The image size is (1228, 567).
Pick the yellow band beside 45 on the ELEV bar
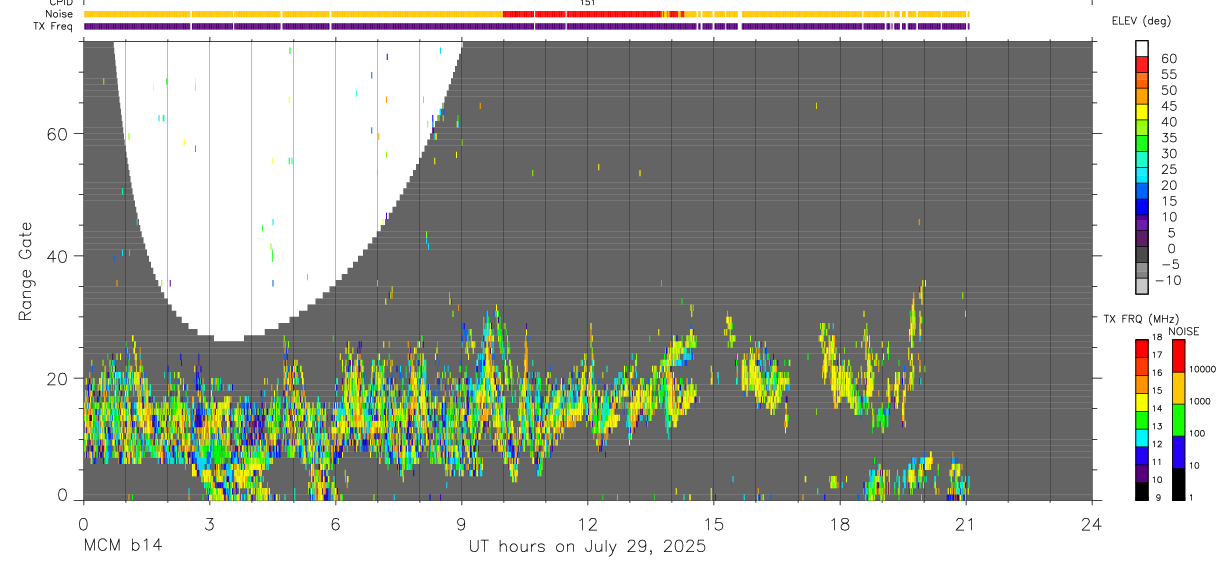tap(1142, 111)
